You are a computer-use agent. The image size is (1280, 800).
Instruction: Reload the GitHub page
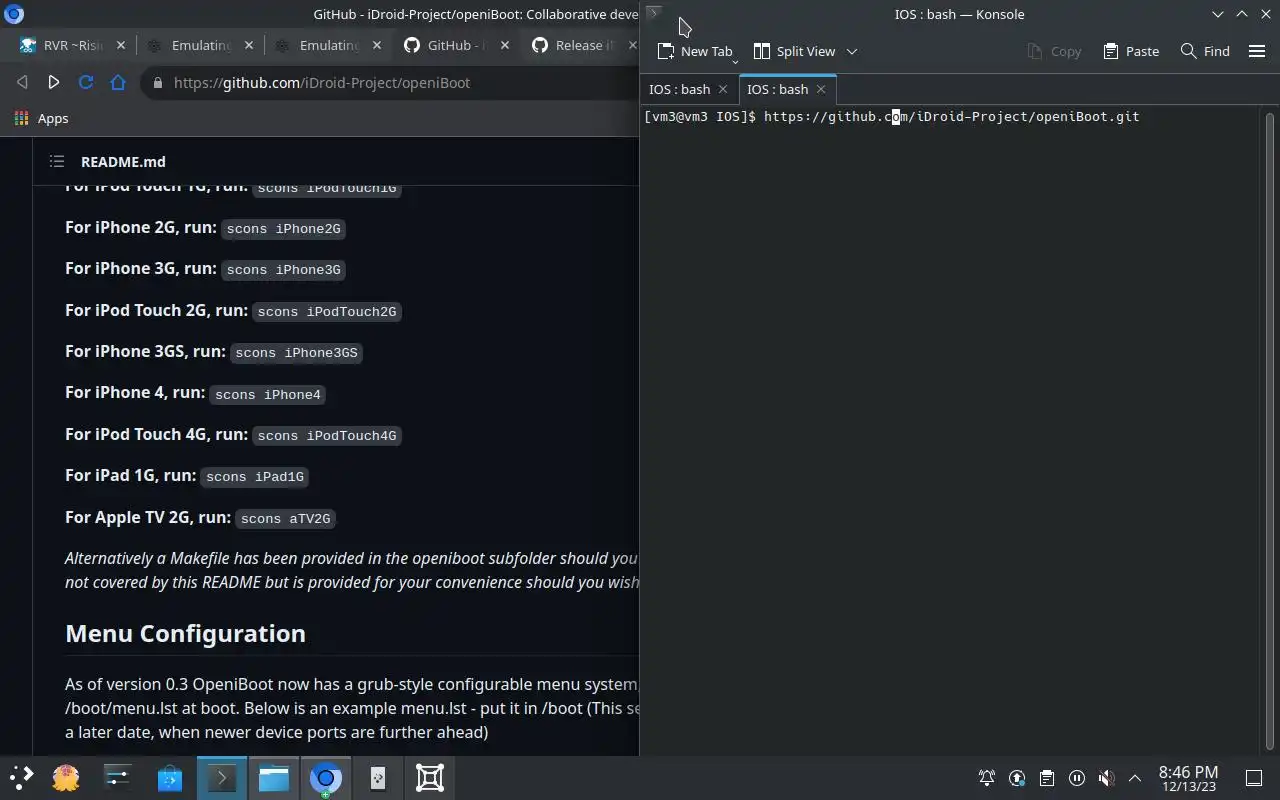(x=86, y=82)
